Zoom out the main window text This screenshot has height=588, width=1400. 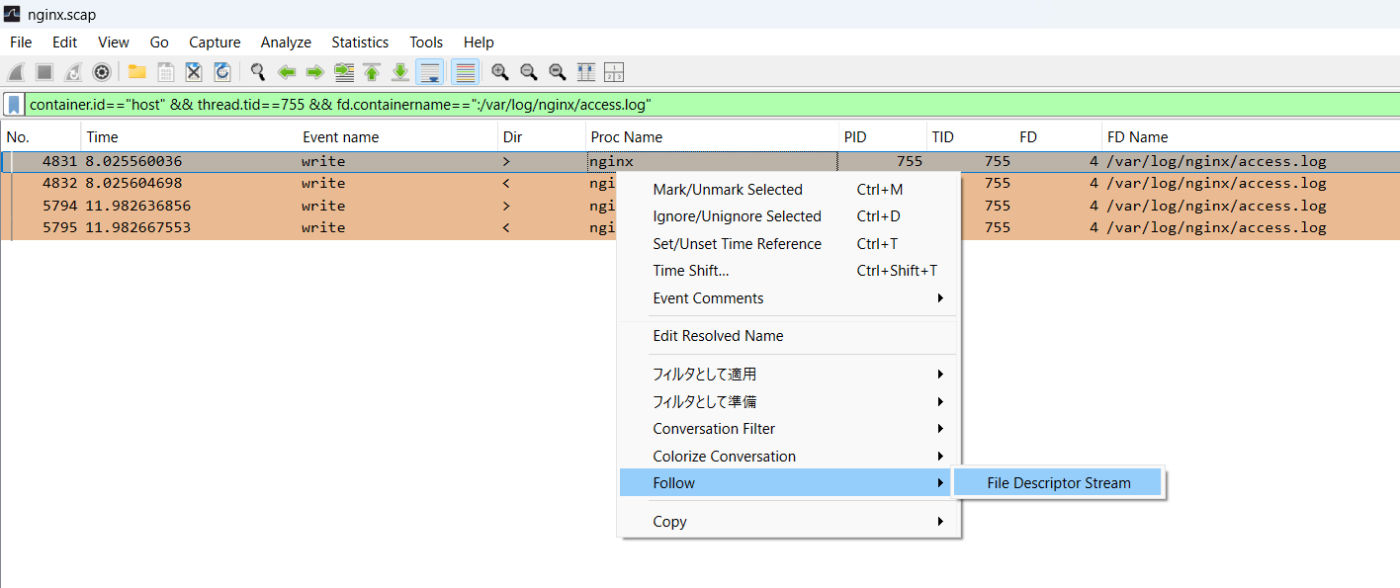click(x=529, y=72)
